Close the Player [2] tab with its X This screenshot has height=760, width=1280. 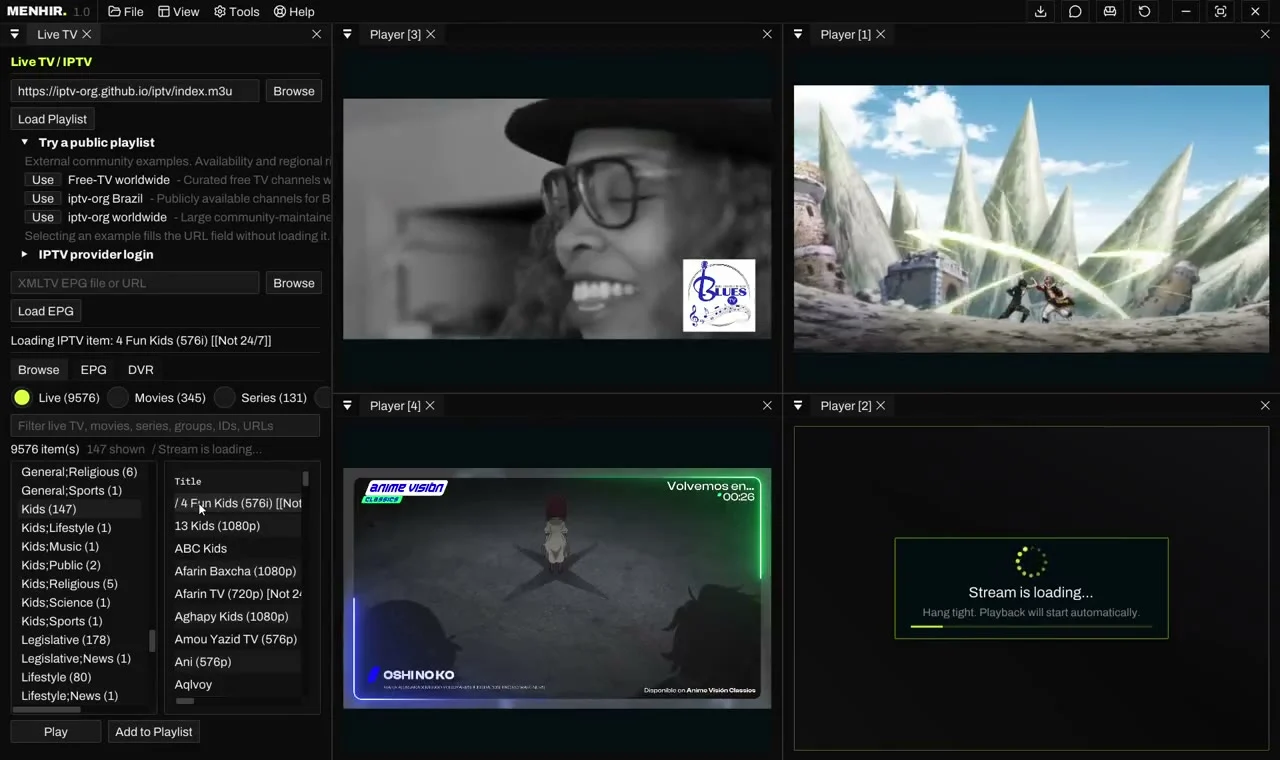tap(881, 405)
